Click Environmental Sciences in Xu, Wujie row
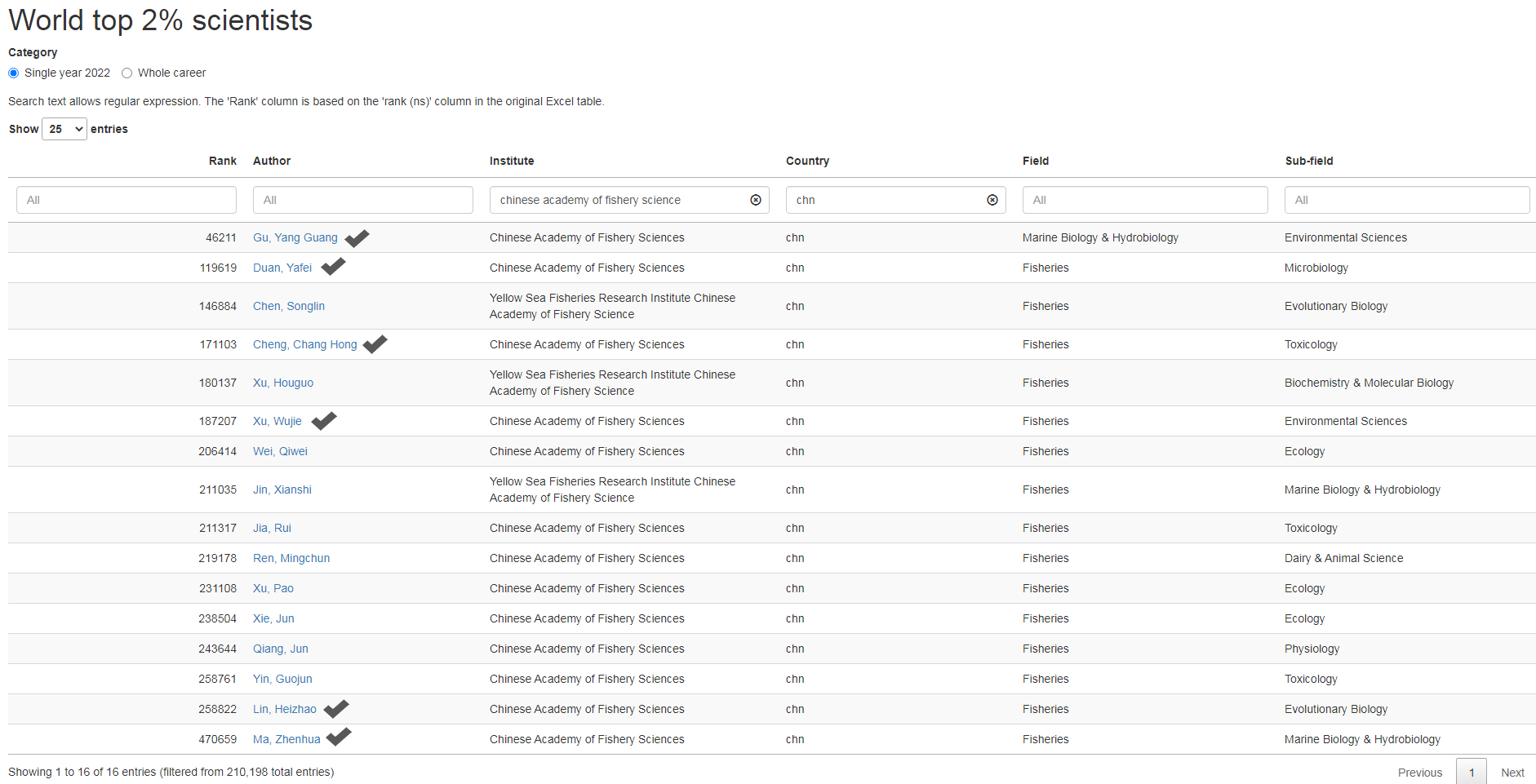The width and height of the screenshot is (1536, 784). pyautogui.click(x=1346, y=421)
